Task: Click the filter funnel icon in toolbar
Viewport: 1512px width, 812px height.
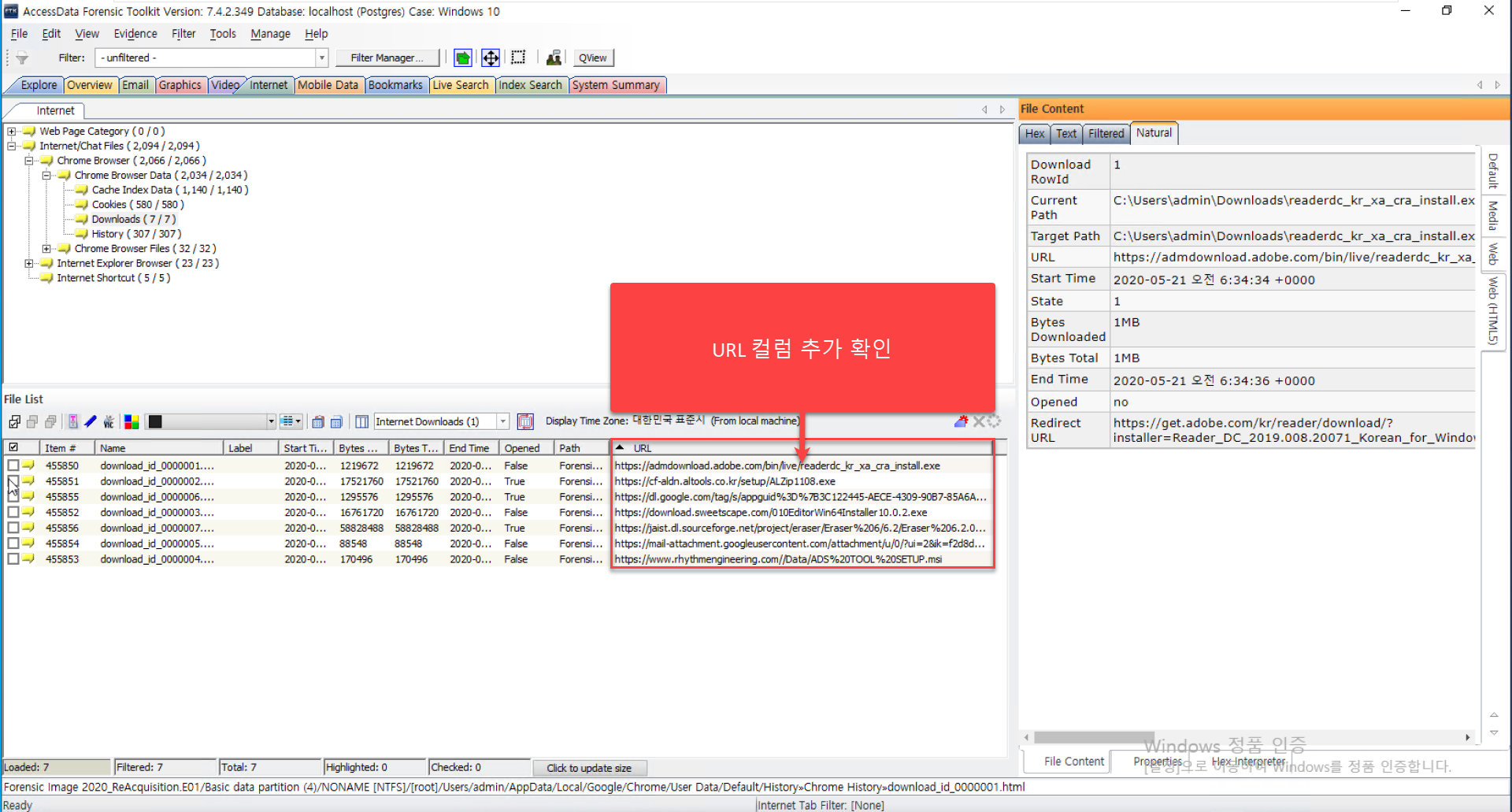Action: coord(22,58)
